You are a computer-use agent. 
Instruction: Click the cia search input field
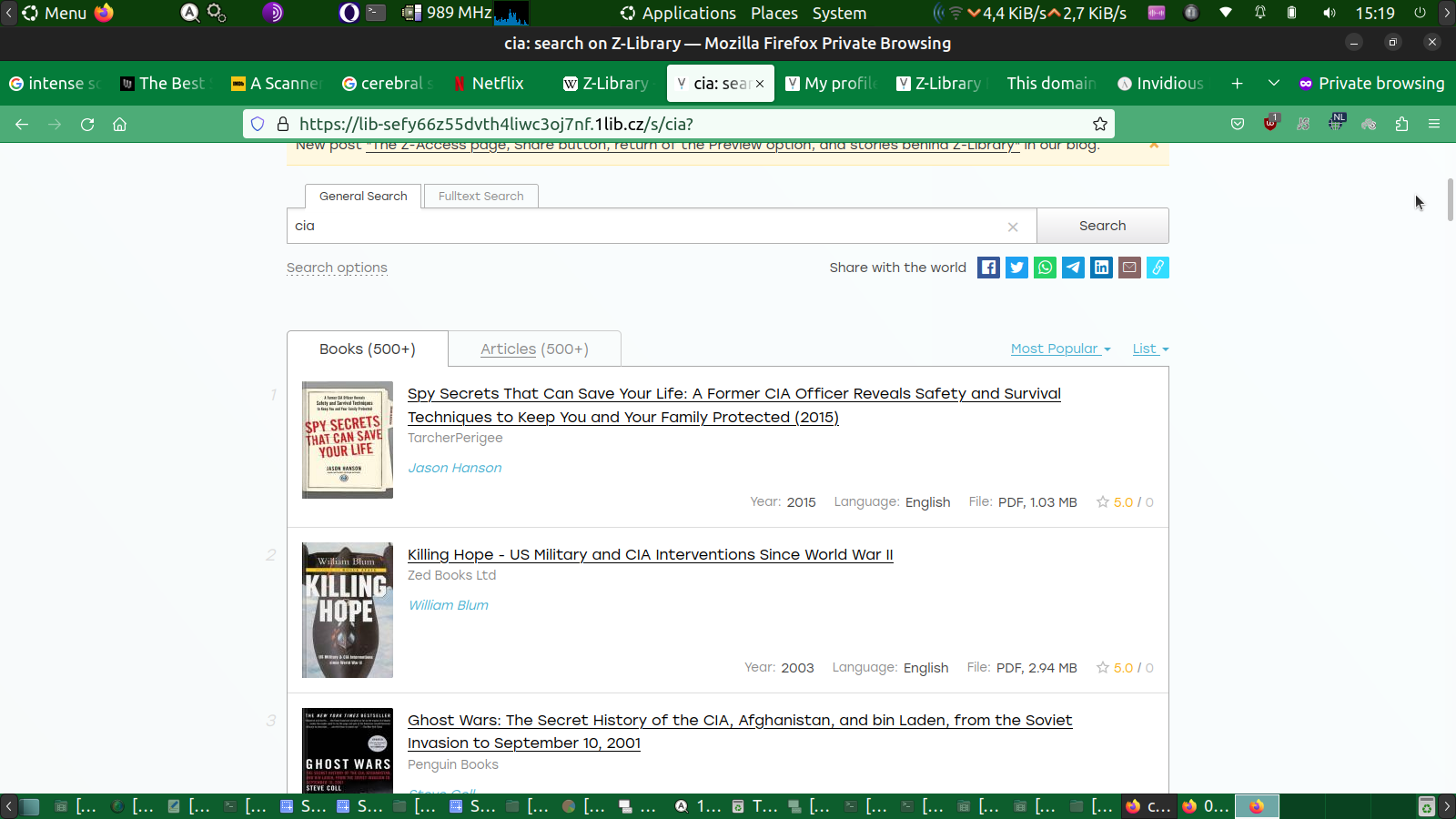pyautogui.click(x=646, y=226)
